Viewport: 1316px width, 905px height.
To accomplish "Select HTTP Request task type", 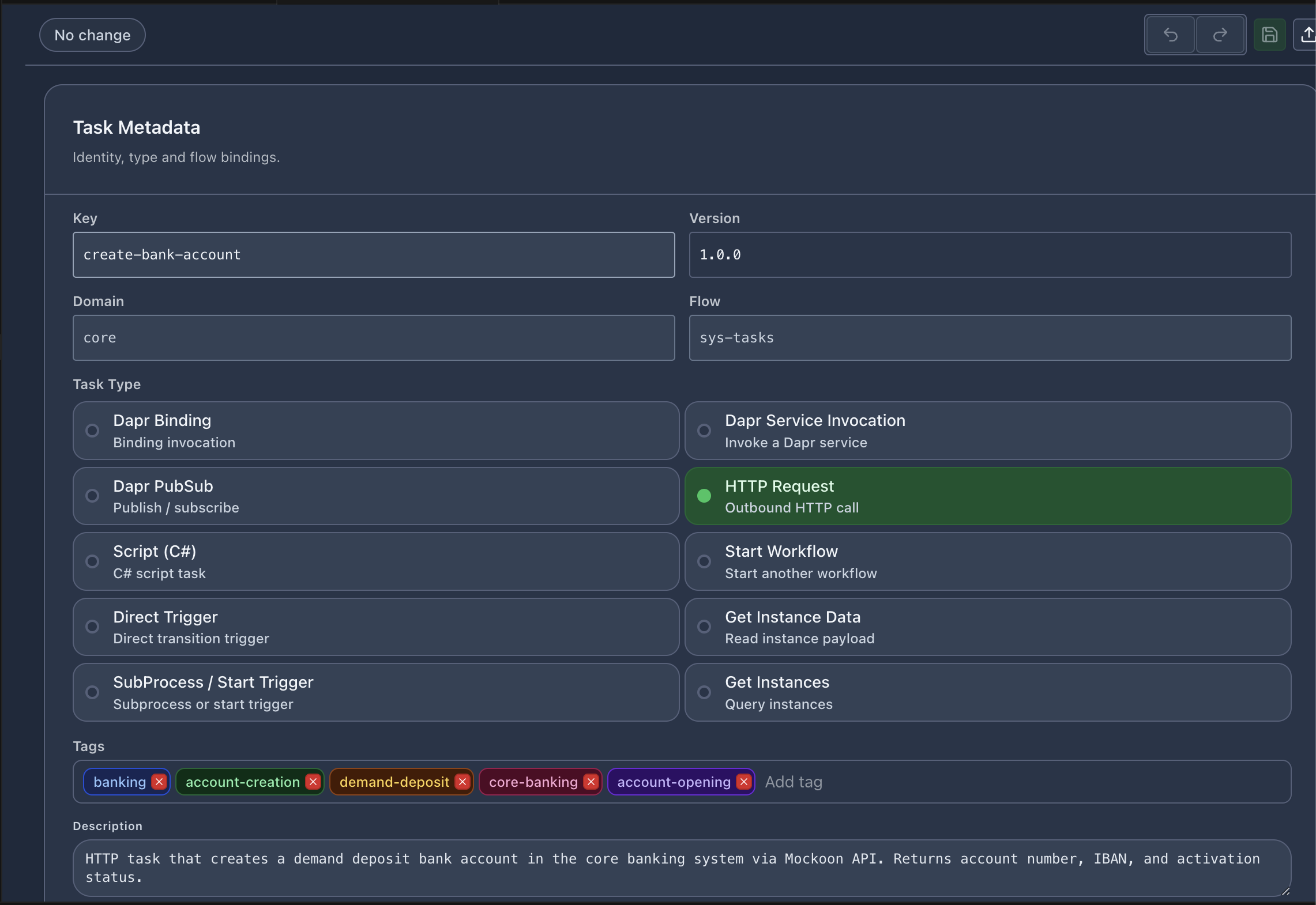I will tap(988, 496).
